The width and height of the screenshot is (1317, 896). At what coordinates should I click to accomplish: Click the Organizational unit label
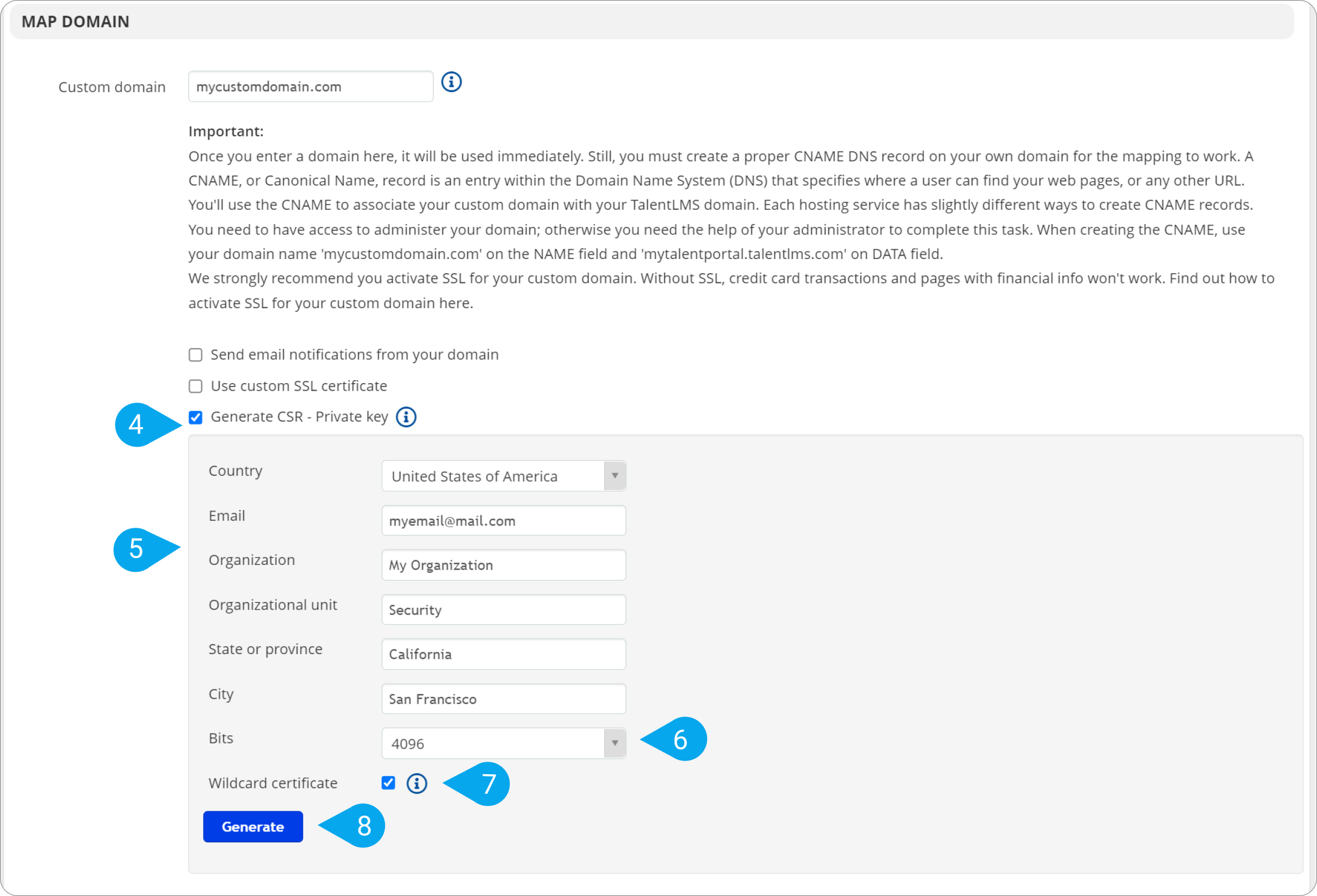pyautogui.click(x=273, y=605)
